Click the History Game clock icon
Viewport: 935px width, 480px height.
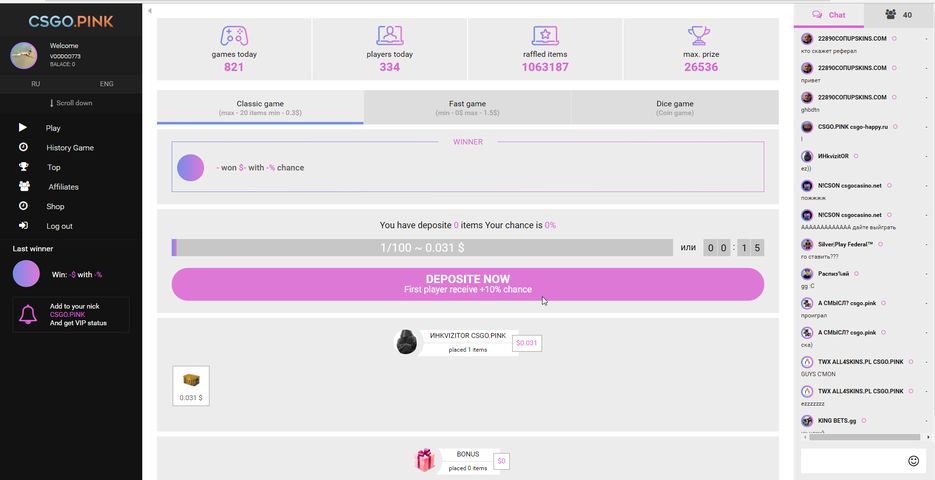point(23,148)
